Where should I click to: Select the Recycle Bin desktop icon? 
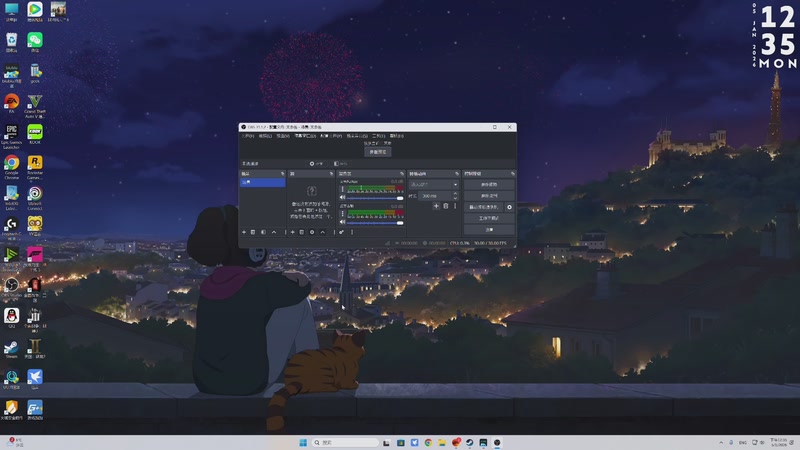(11, 42)
